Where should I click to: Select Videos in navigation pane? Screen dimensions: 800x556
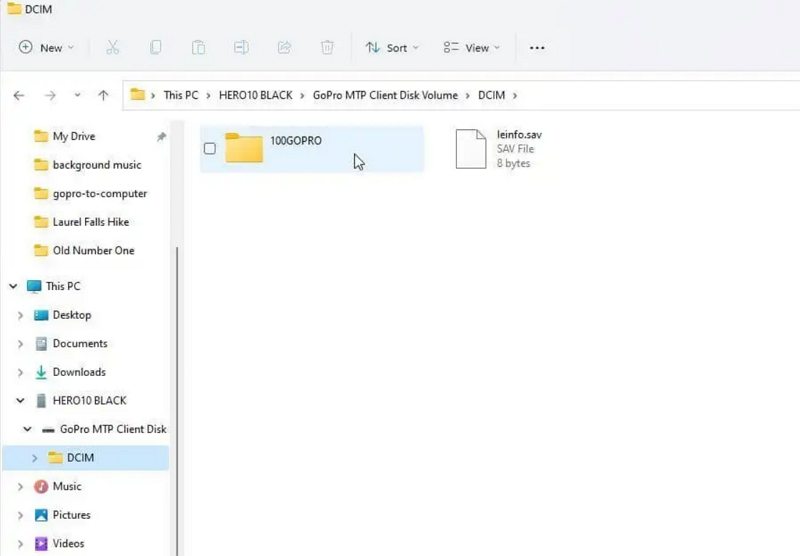[68, 544]
